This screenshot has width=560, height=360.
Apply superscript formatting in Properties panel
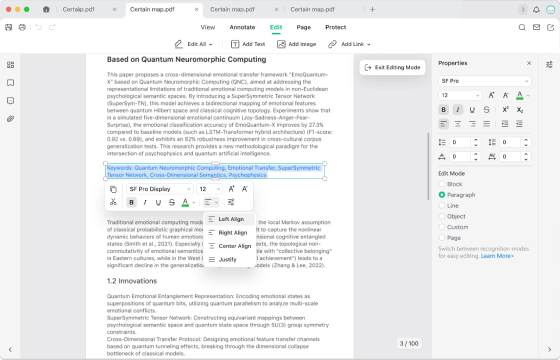tap(505, 110)
